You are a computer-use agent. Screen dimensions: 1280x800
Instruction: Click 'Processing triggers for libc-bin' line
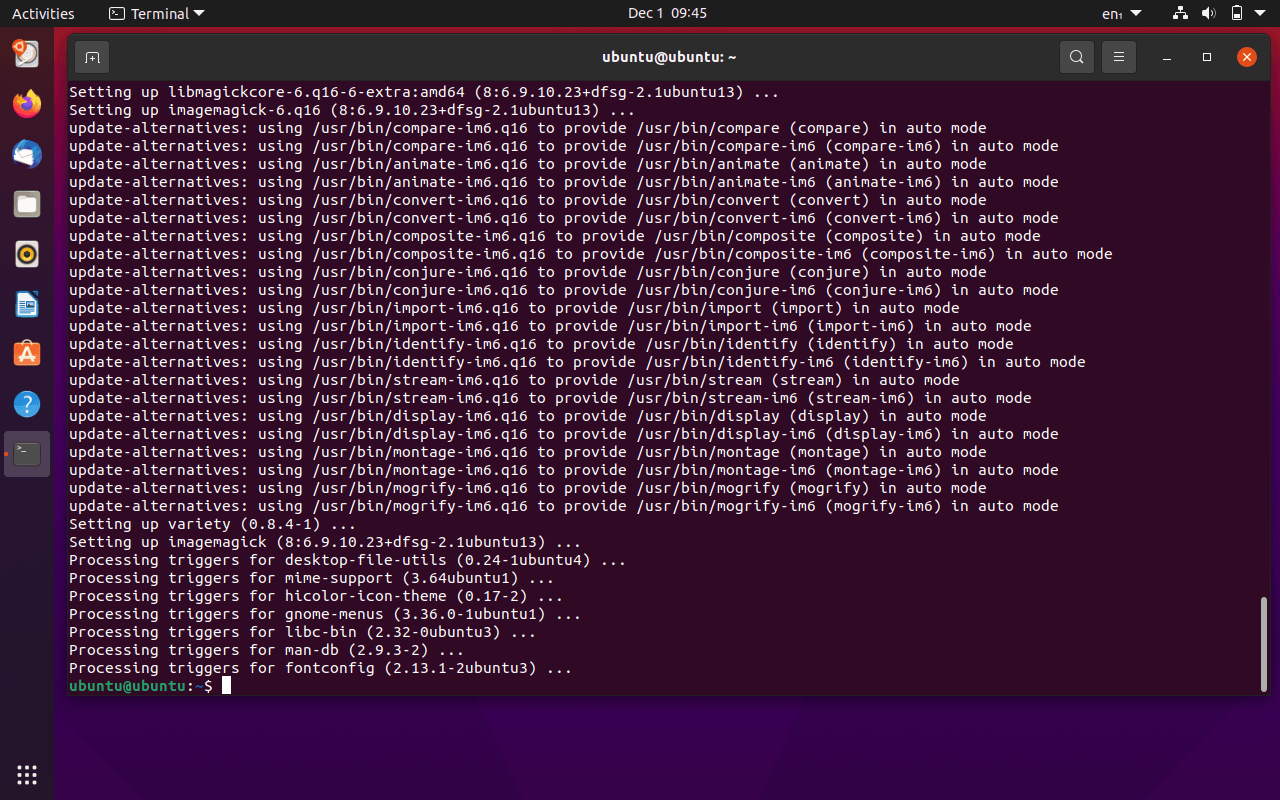click(x=303, y=632)
